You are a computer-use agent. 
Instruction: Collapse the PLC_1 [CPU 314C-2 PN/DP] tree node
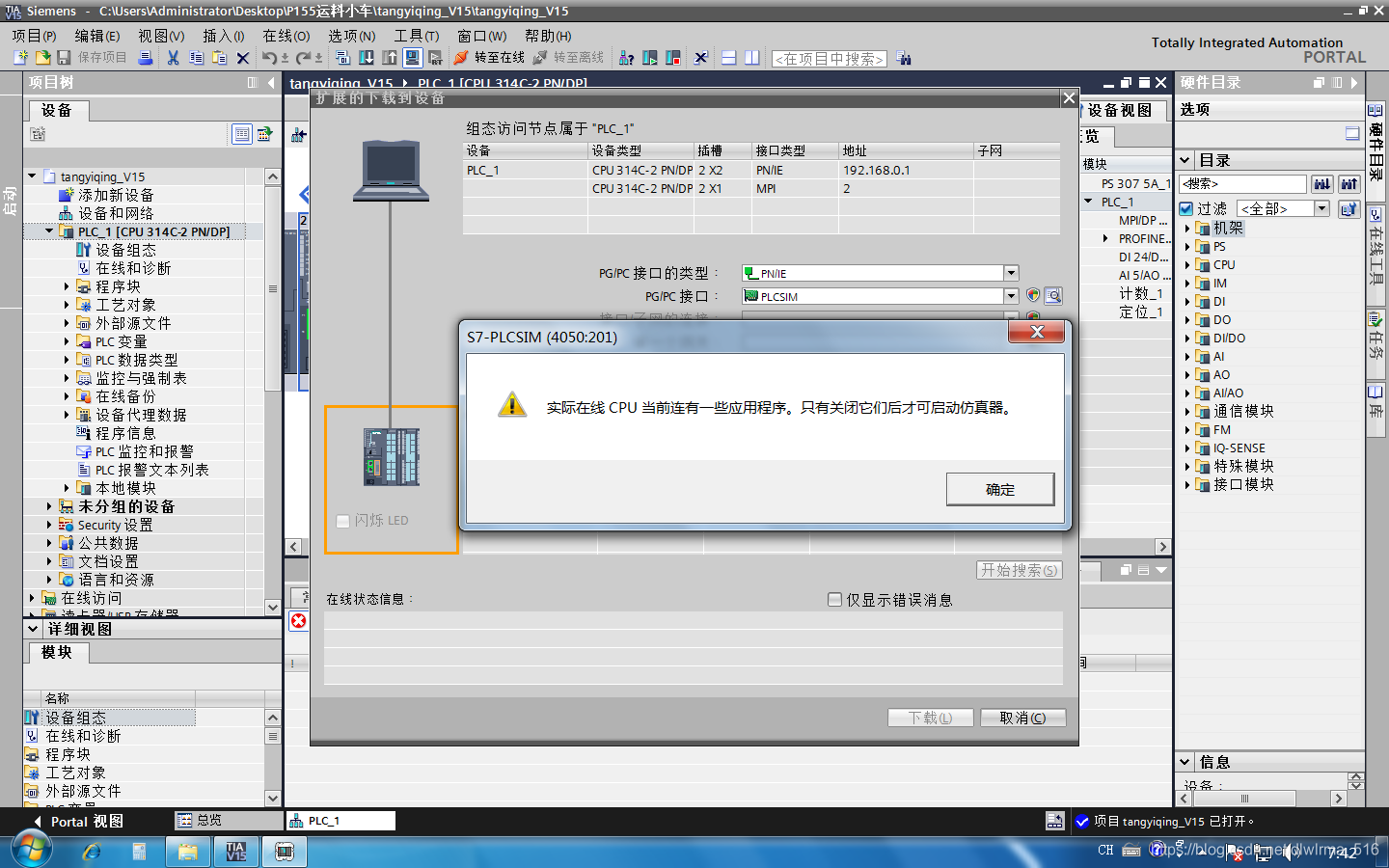click(x=49, y=231)
